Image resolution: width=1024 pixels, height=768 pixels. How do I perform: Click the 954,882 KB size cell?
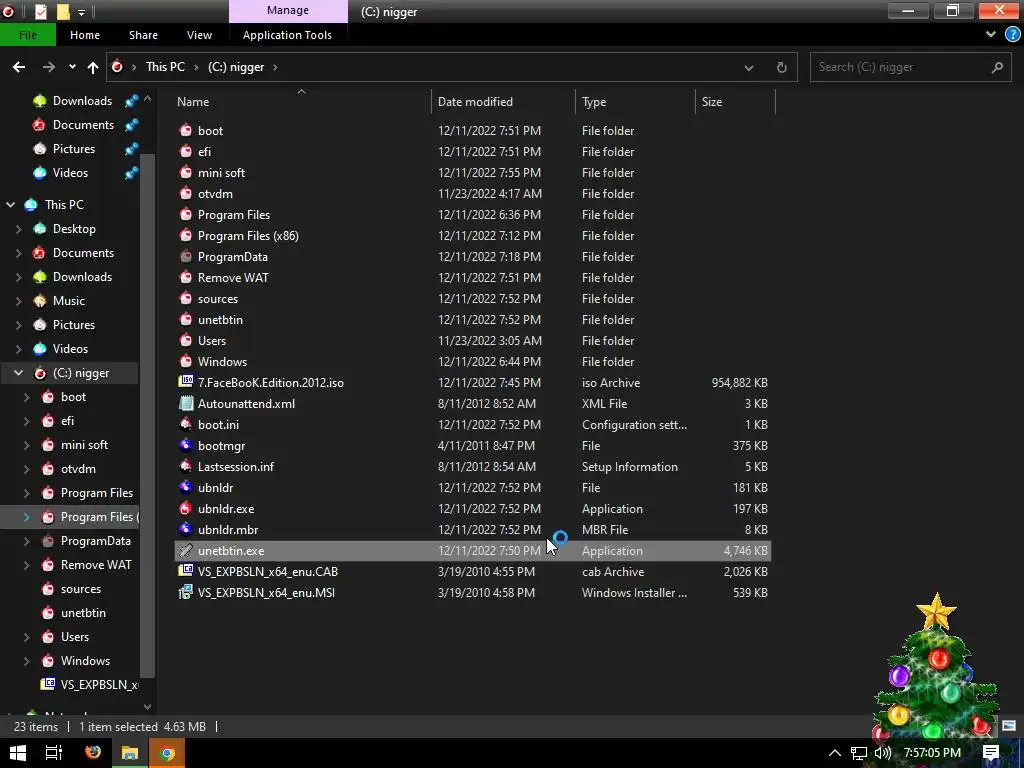point(739,383)
